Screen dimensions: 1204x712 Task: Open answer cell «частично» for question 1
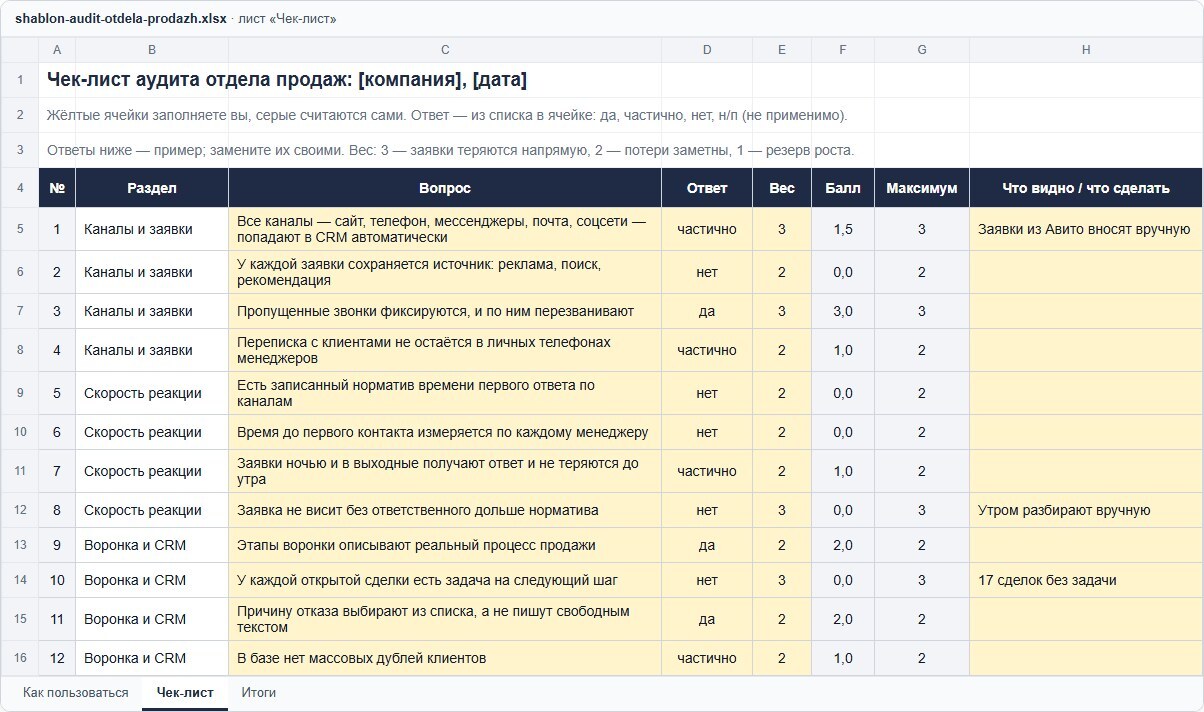pos(707,229)
